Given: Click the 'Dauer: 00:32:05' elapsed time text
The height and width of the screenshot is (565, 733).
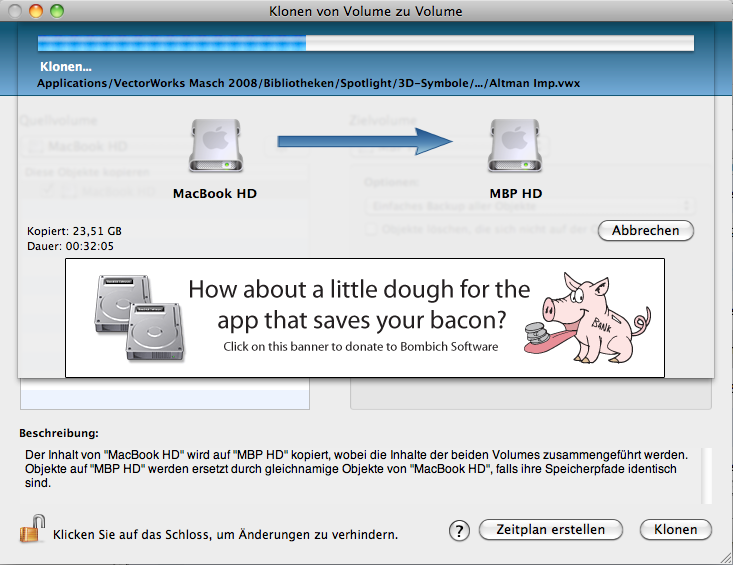Looking at the screenshot, I should coord(70,246).
